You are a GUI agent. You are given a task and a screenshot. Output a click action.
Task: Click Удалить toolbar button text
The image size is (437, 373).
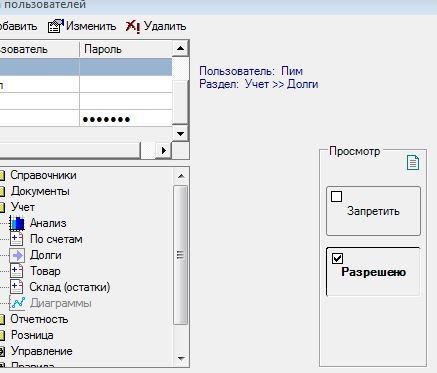pos(165,26)
